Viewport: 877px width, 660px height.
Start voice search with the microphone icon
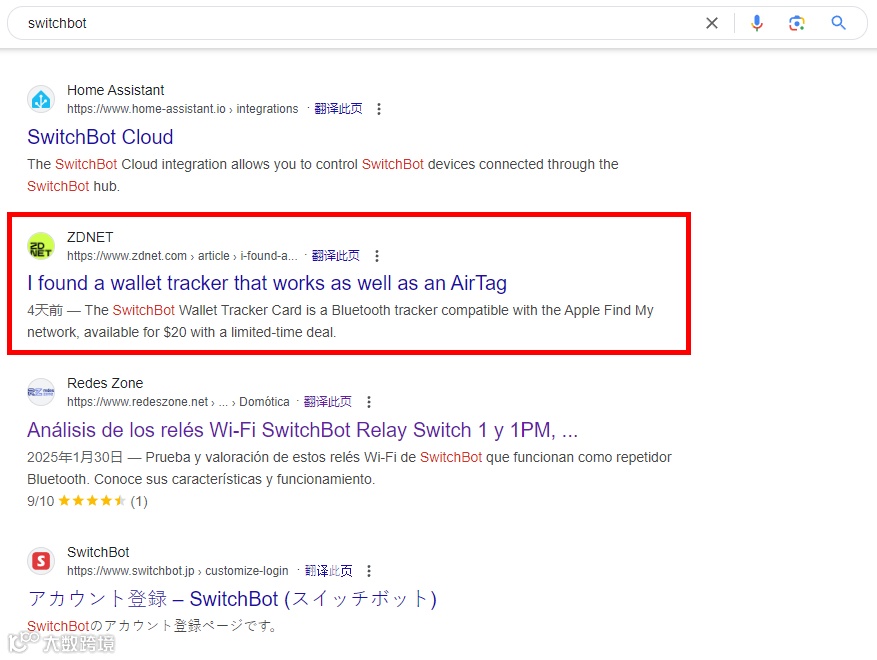click(757, 23)
